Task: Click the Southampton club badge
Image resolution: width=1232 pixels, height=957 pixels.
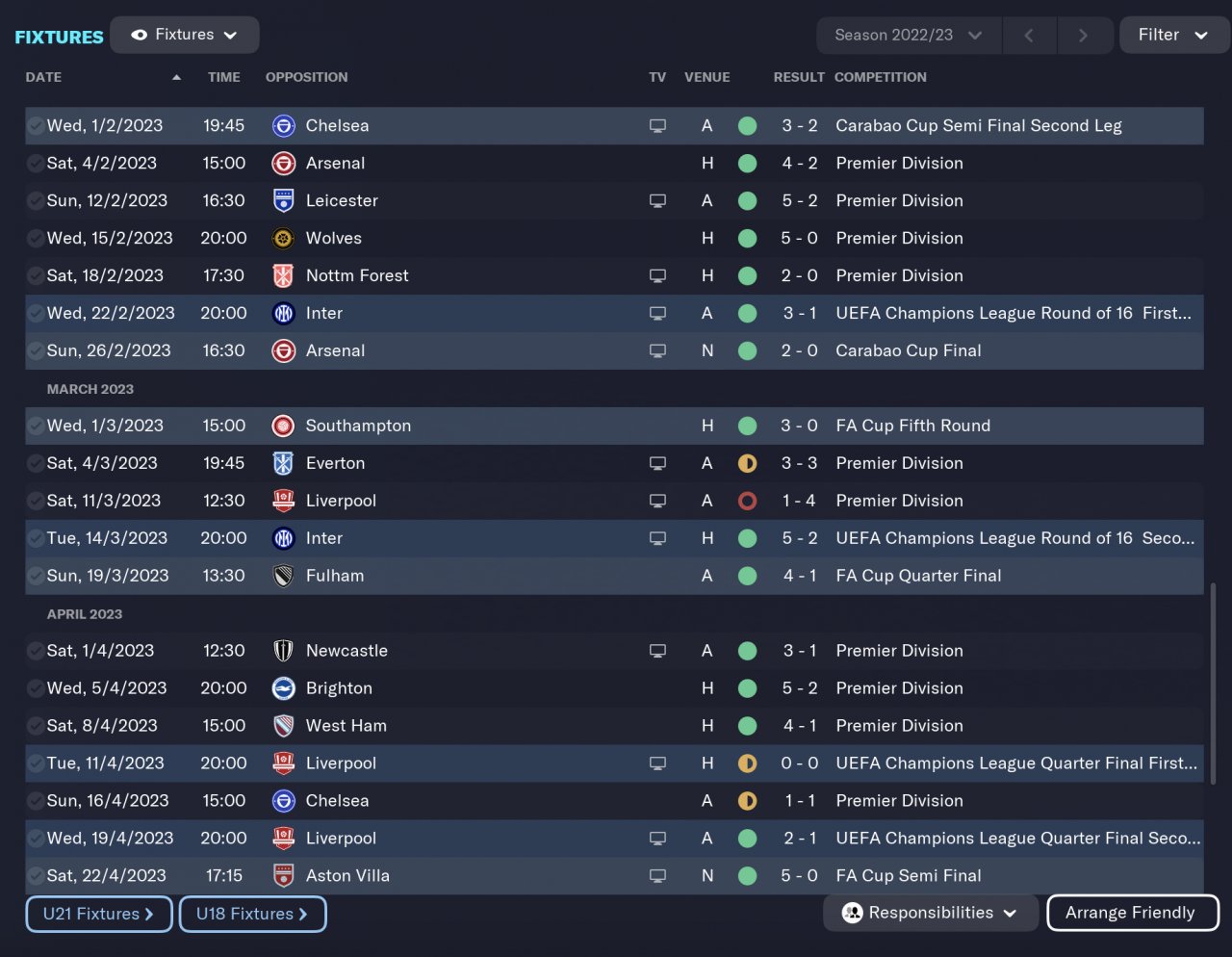Action: click(x=283, y=427)
